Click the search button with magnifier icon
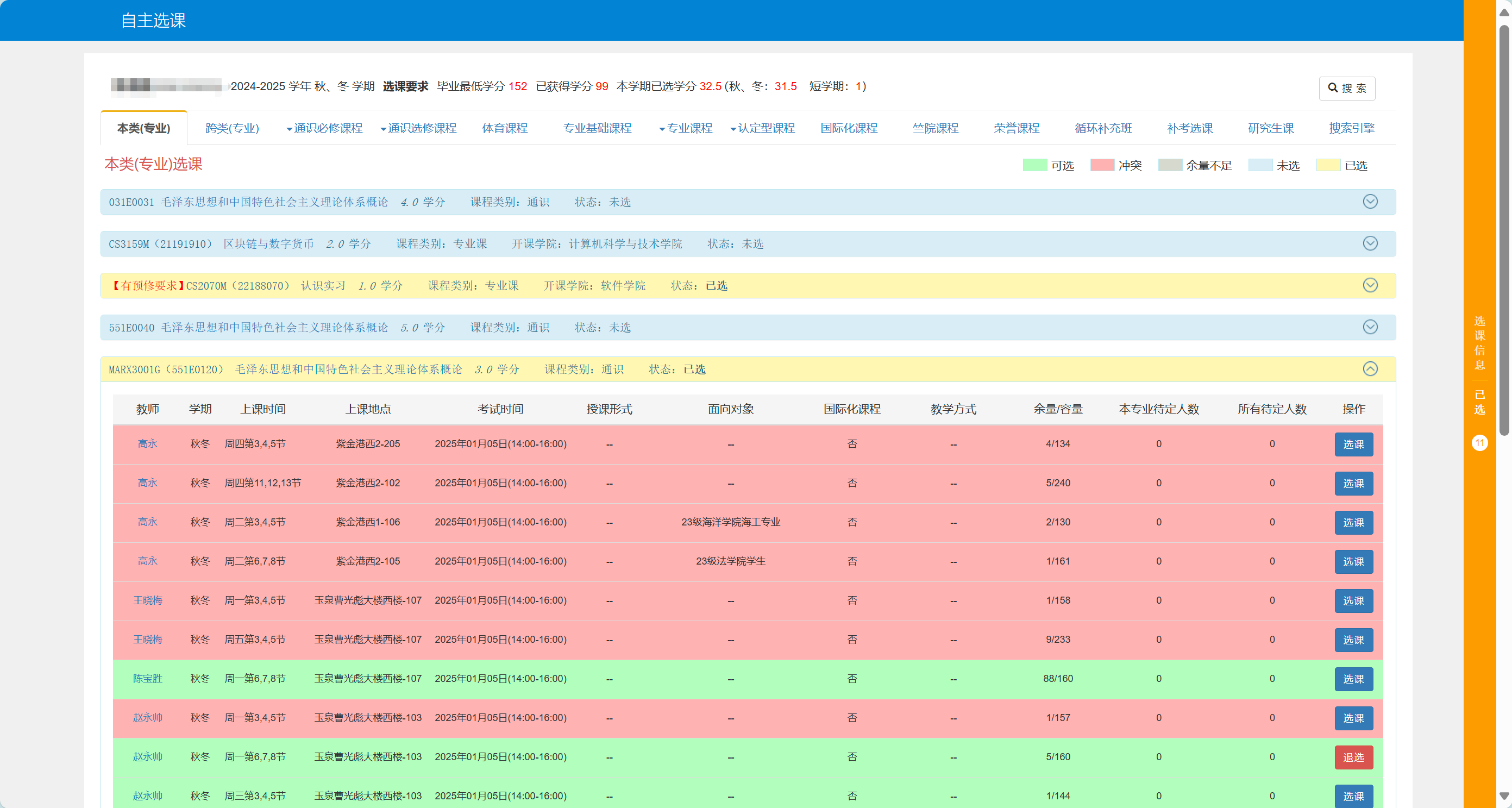1512x808 pixels. (1346, 88)
